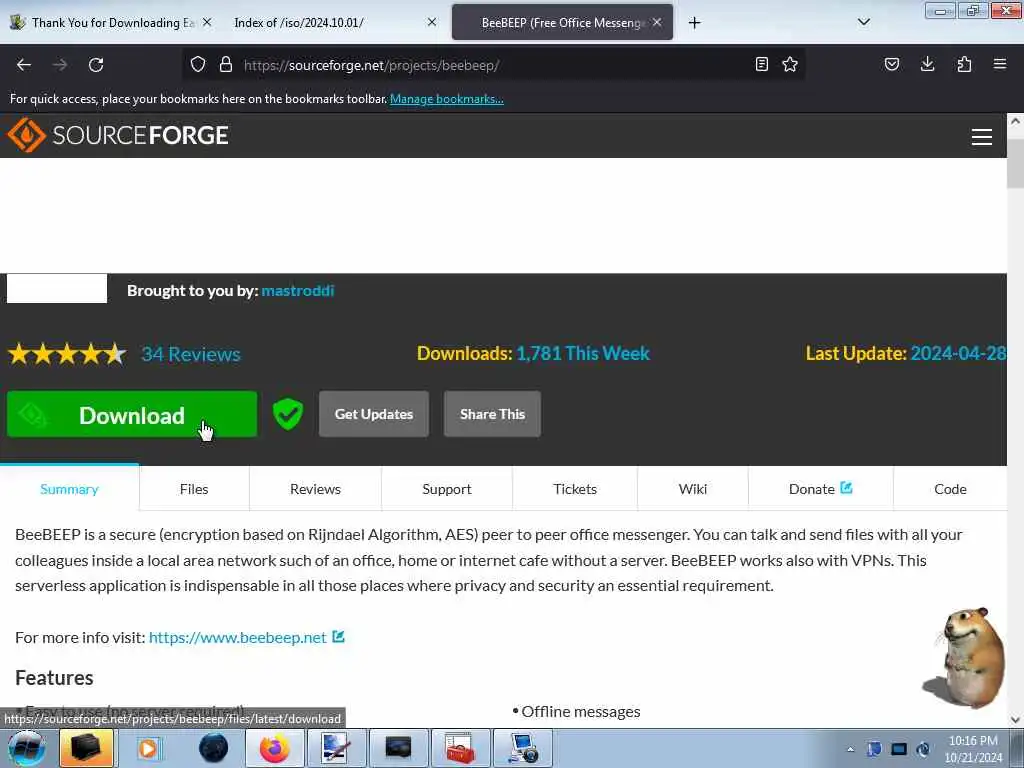Open the Files tab
Screen dimensions: 1024x768
pos(194,488)
